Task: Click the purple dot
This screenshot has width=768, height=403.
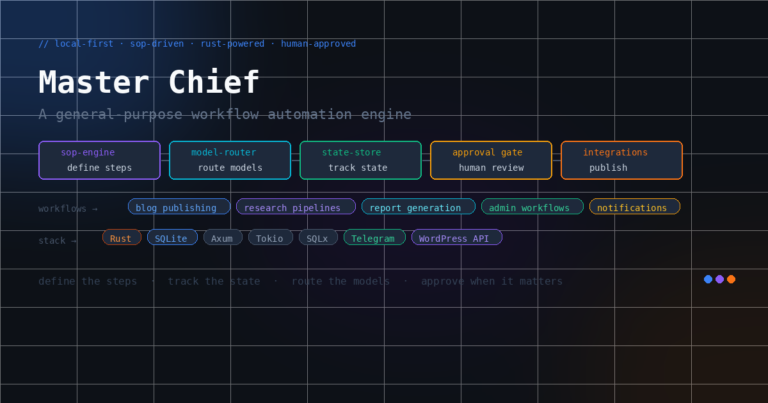Action: point(720,279)
